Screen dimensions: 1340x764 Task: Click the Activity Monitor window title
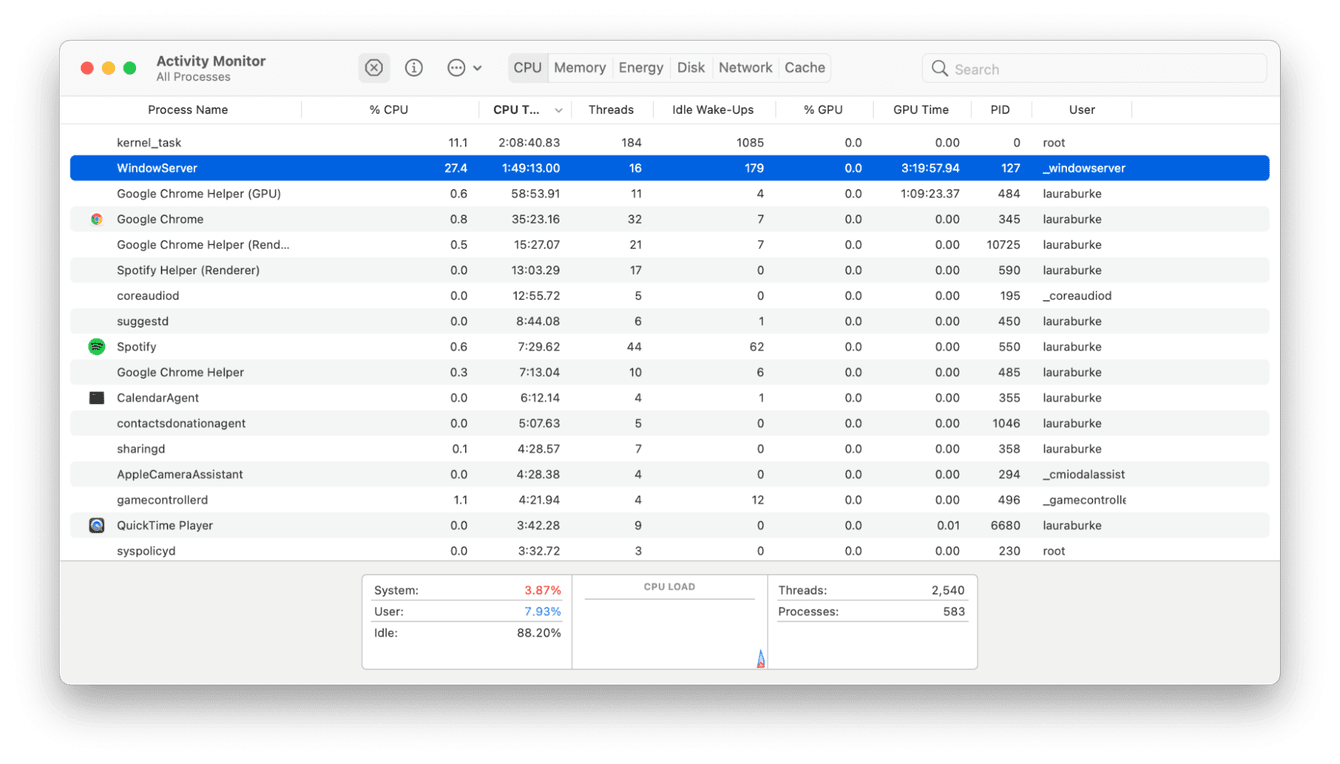[211, 61]
